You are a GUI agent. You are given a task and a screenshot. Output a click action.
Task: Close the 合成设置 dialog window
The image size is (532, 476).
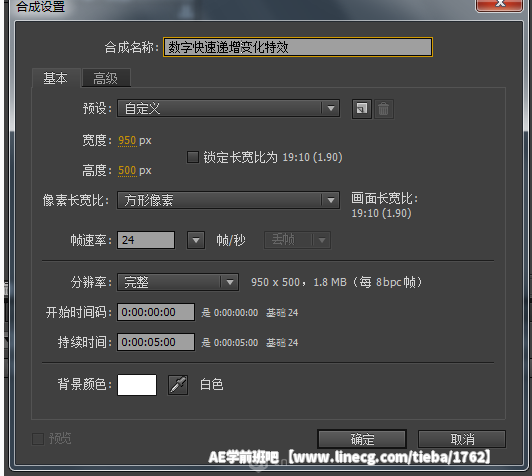(499, 5)
